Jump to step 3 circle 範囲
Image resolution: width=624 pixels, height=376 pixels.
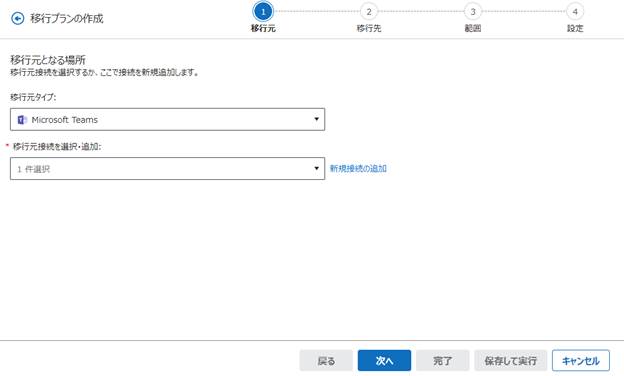473,12
